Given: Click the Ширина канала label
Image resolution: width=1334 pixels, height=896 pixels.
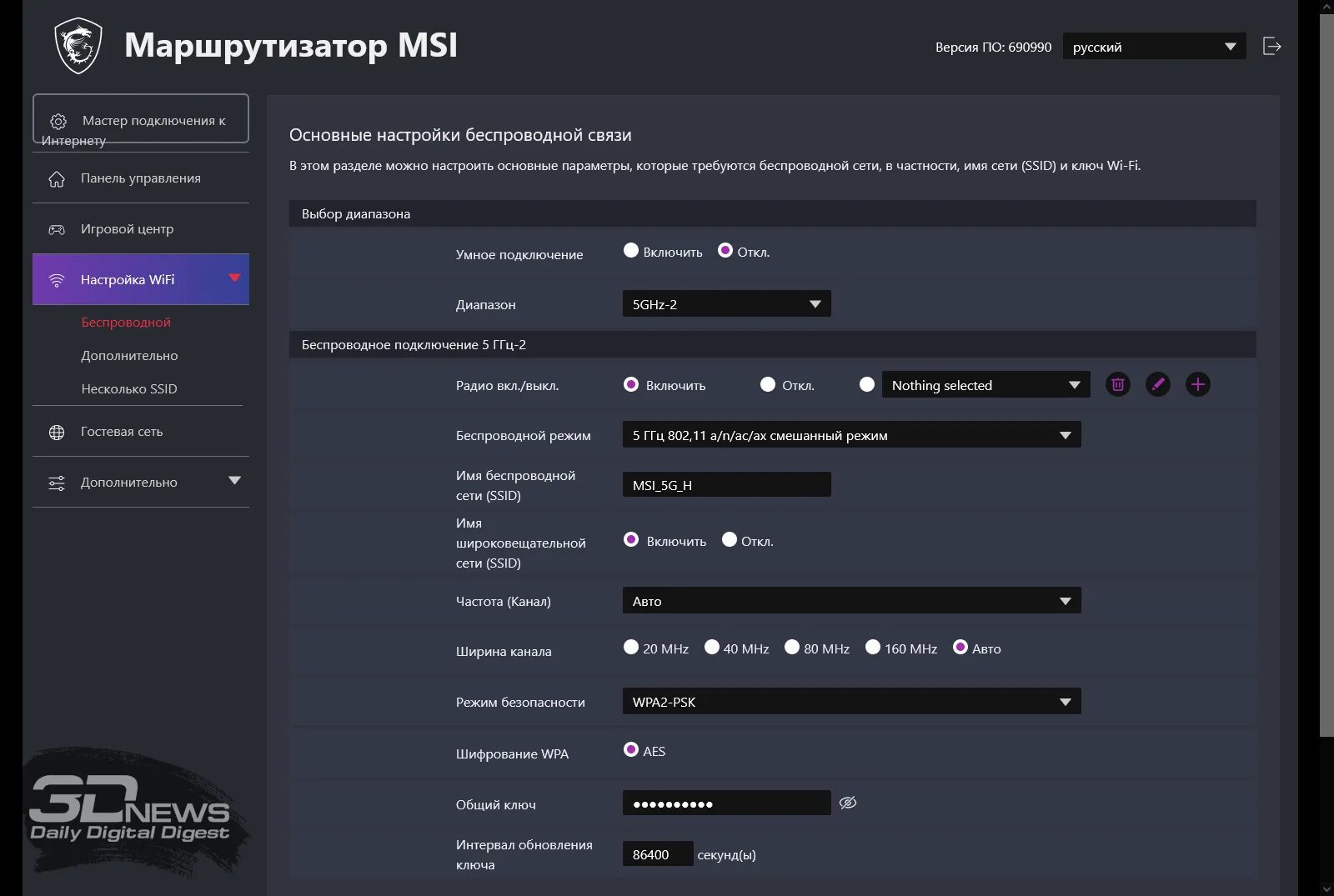Looking at the screenshot, I should pos(504,652).
